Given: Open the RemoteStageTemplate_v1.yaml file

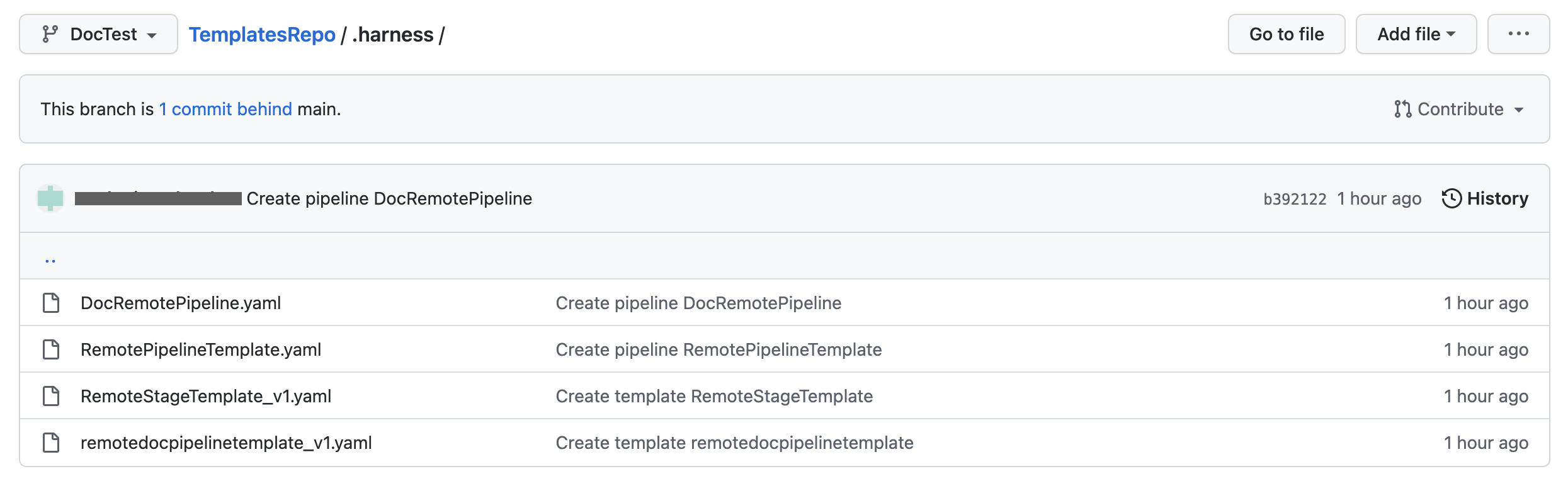Looking at the screenshot, I should (x=206, y=396).
